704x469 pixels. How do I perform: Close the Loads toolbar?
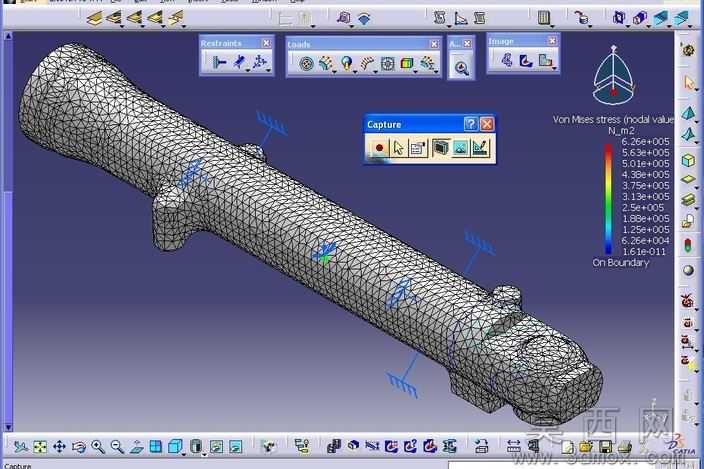434,44
